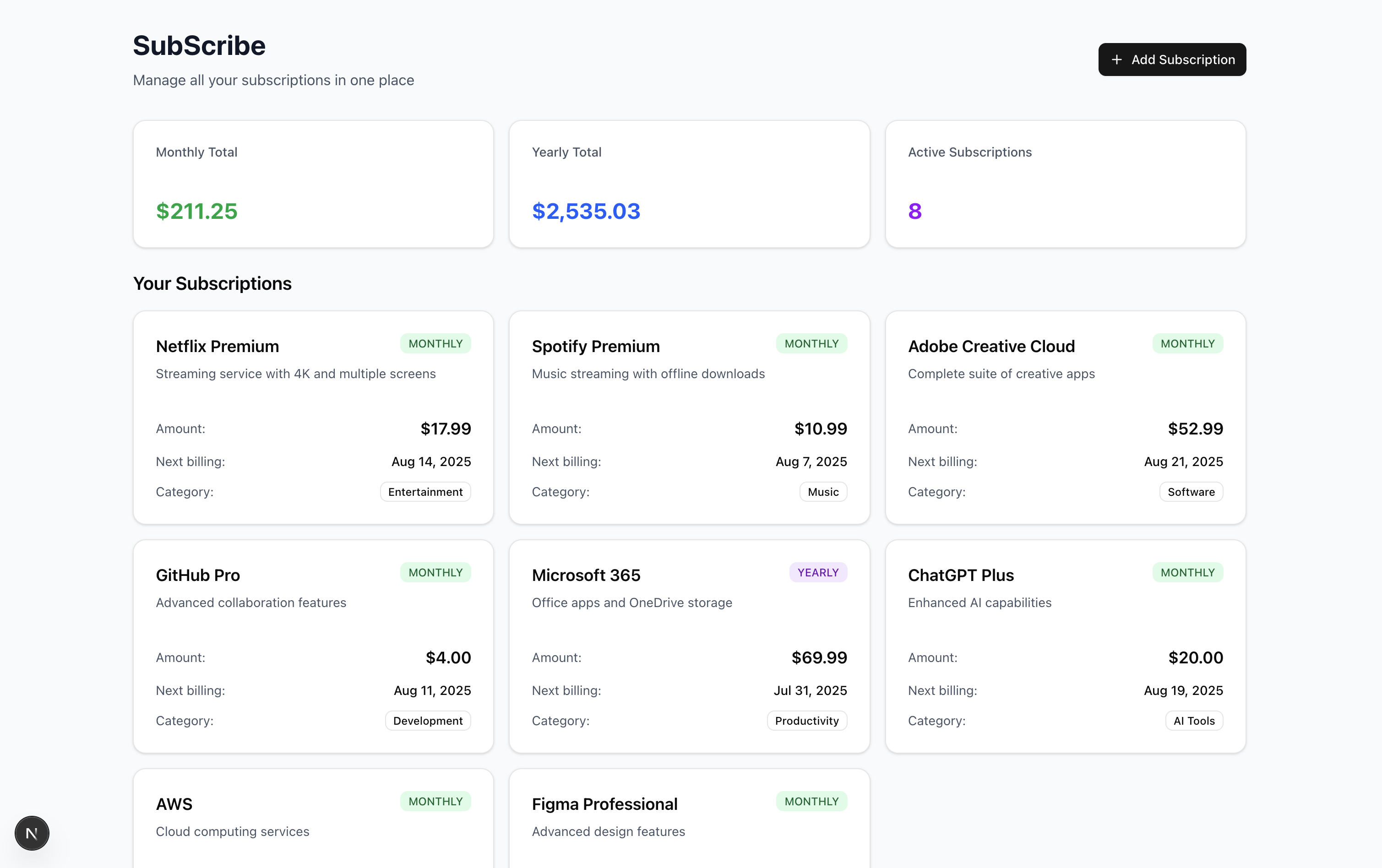Click the MONTHLY badge on Netflix Premium
The height and width of the screenshot is (868, 1382).
(435, 344)
